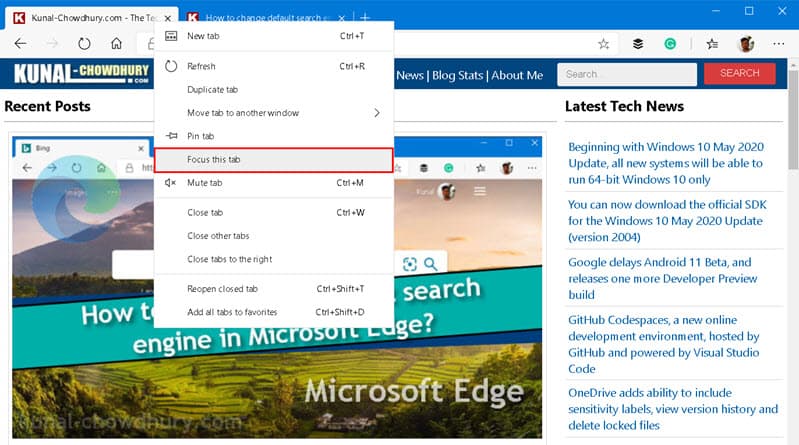
Task: Open Settings and more ellipsis menu
Action: pyautogui.click(x=779, y=44)
